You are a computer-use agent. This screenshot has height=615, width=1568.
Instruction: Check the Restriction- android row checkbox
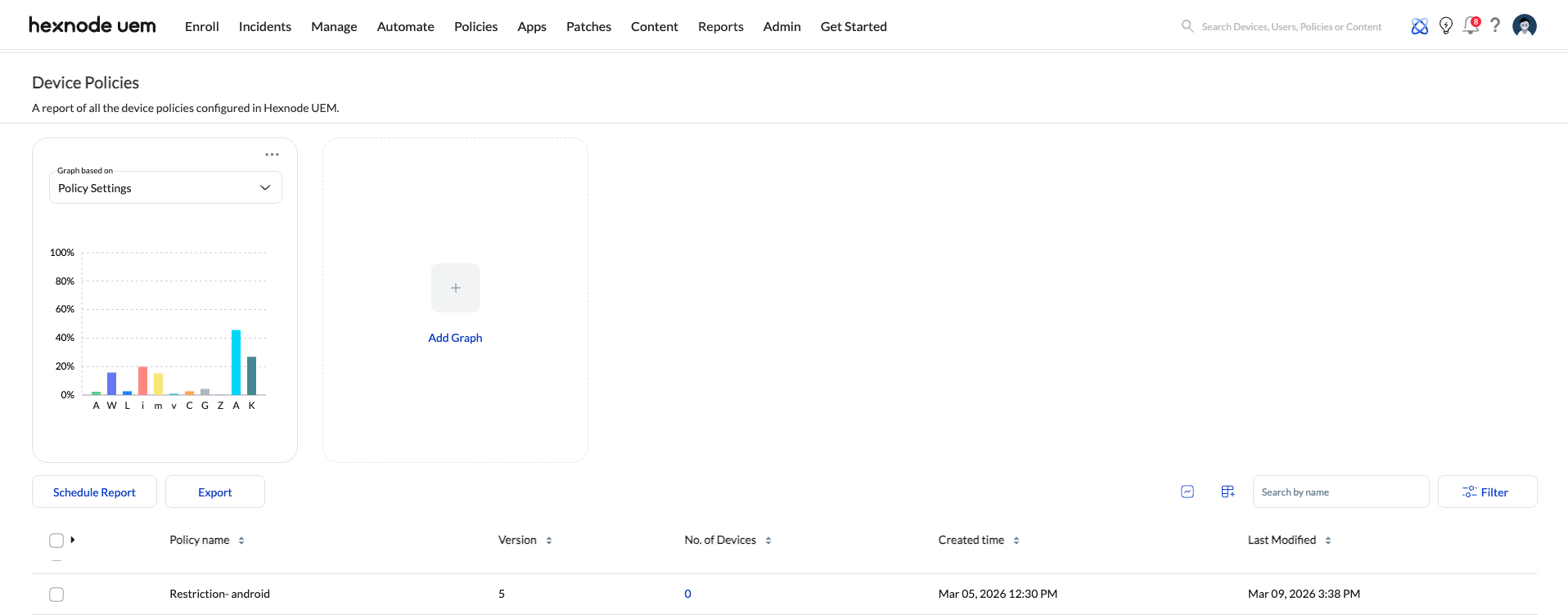coord(56,595)
